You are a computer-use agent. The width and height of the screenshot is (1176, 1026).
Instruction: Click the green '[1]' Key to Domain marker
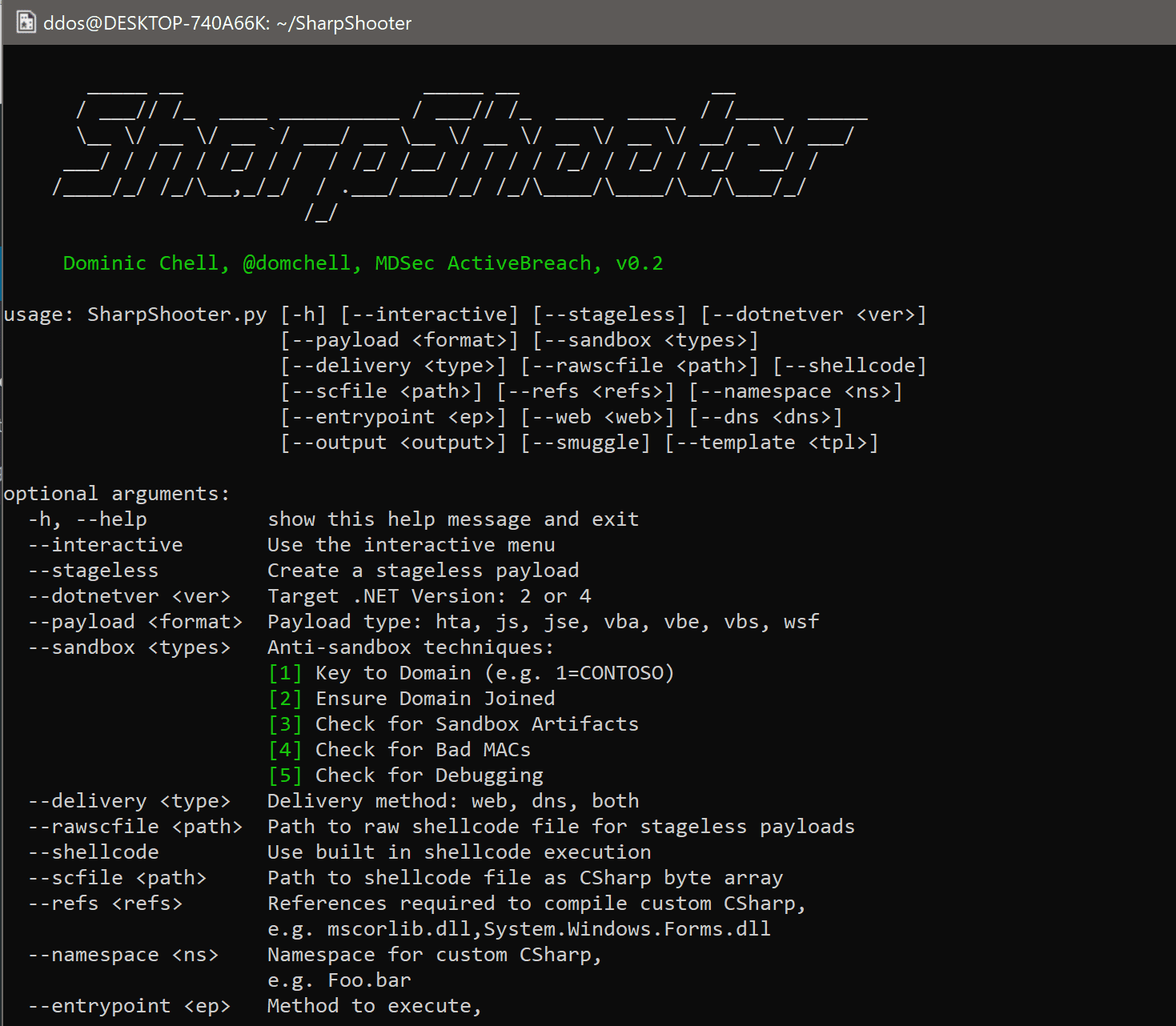(x=285, y=673)
